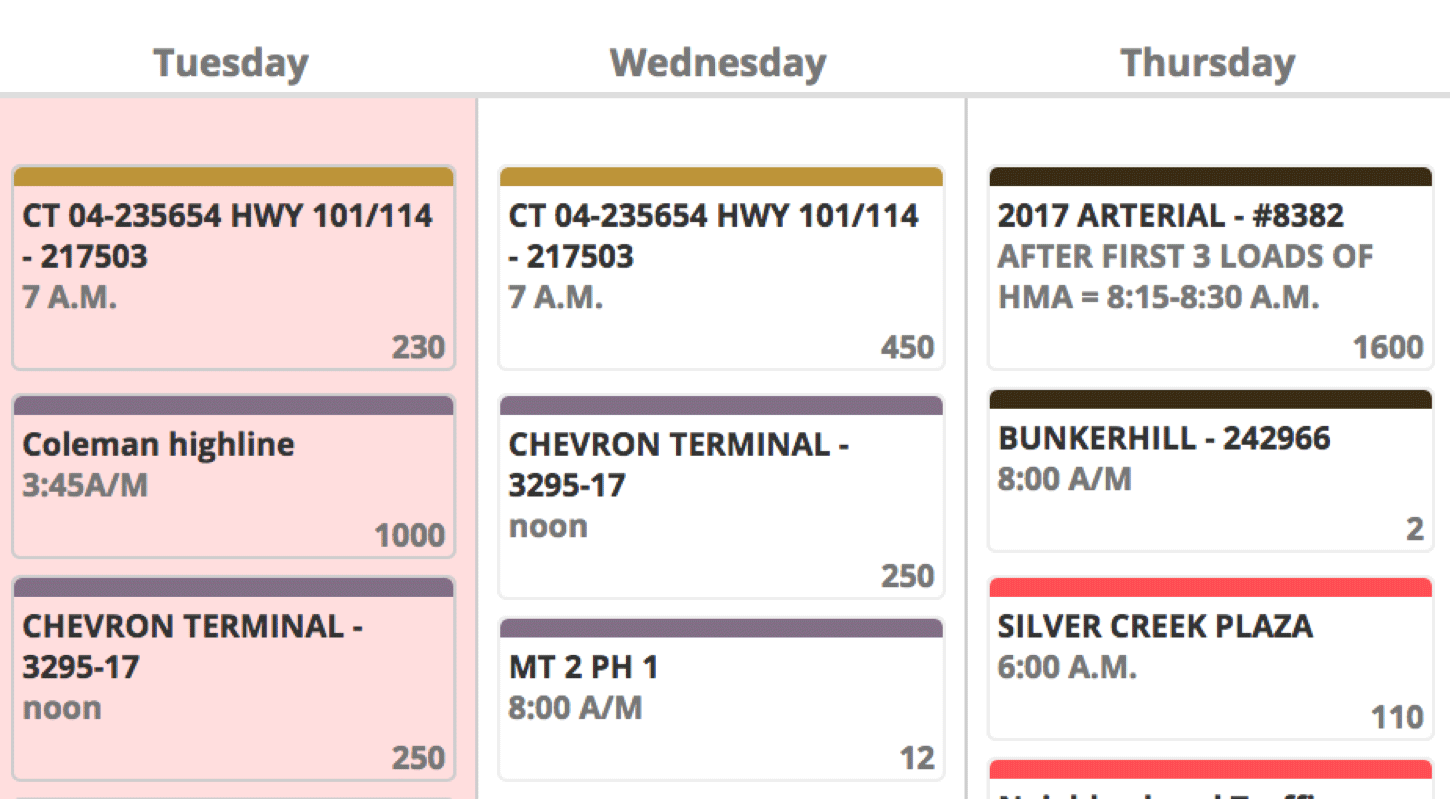
Task: Click the Tuesday column header
Action: coord(231,63)
